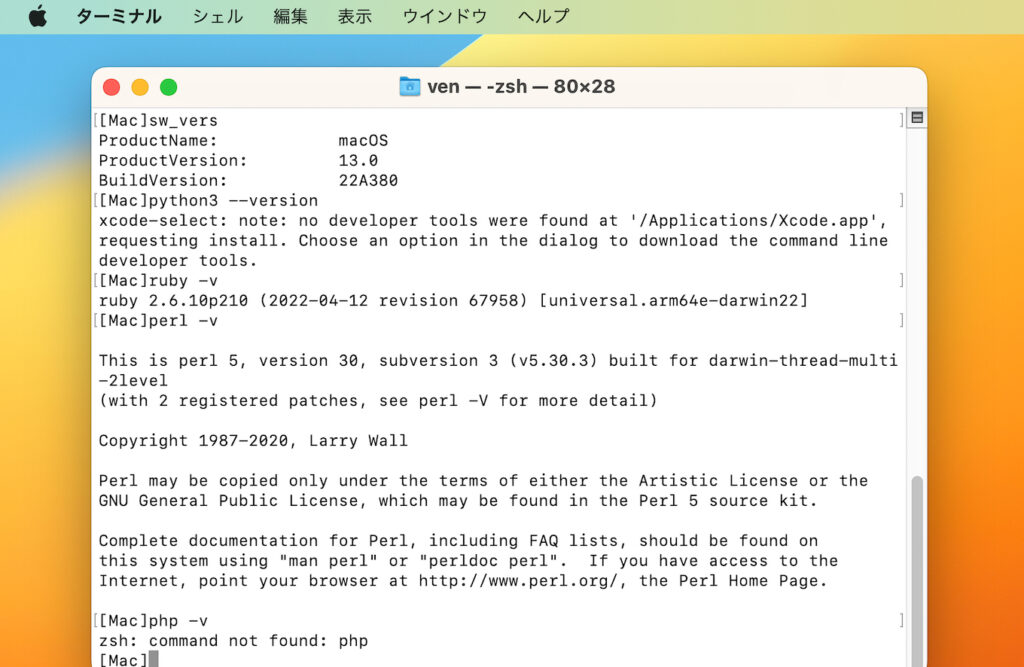Minimize the window using the yellow button
1024x667 pixels.
140,87
